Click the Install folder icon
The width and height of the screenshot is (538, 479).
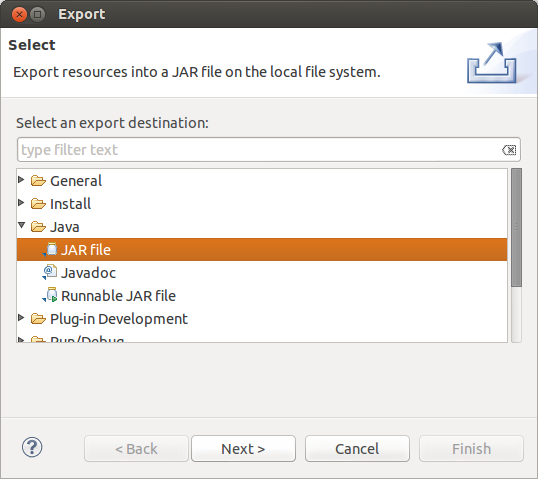[38, 204]
